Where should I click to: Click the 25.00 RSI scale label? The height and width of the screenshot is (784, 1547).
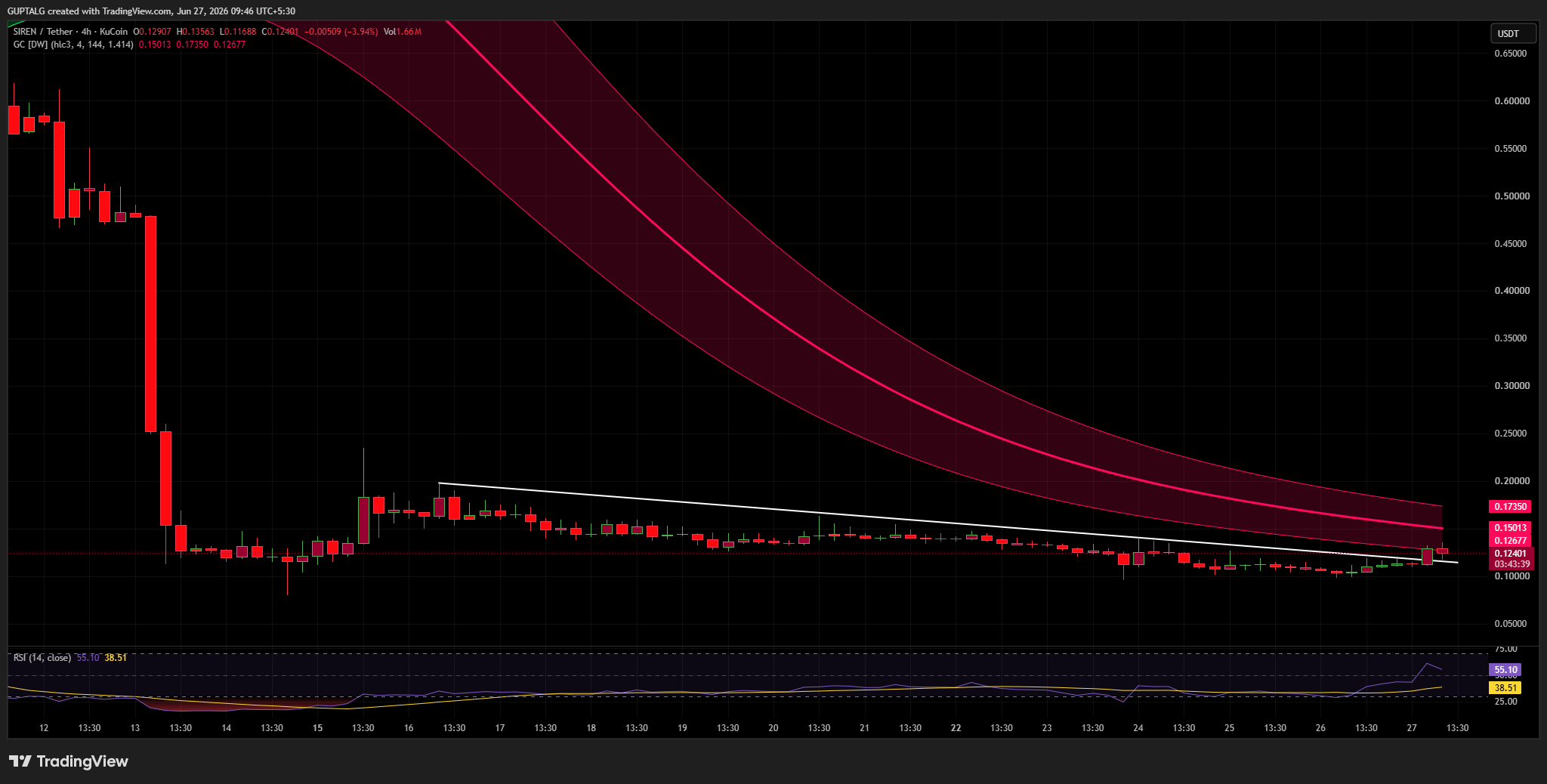1506,702
